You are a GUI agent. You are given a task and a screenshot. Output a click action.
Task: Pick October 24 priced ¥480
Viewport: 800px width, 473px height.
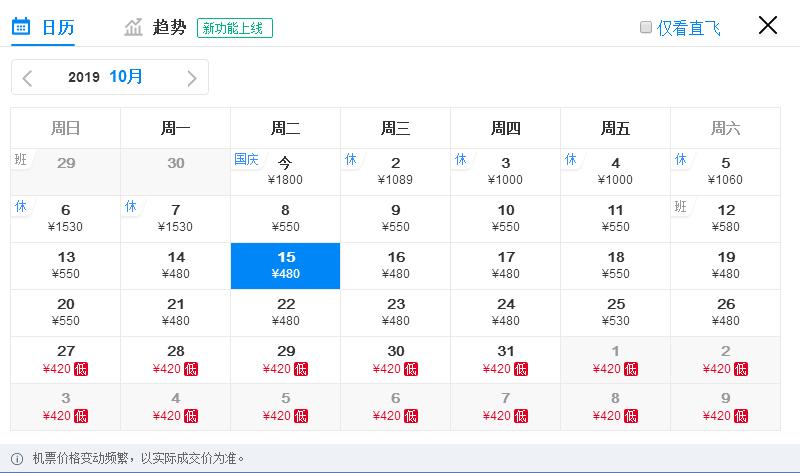coord(506,313)
